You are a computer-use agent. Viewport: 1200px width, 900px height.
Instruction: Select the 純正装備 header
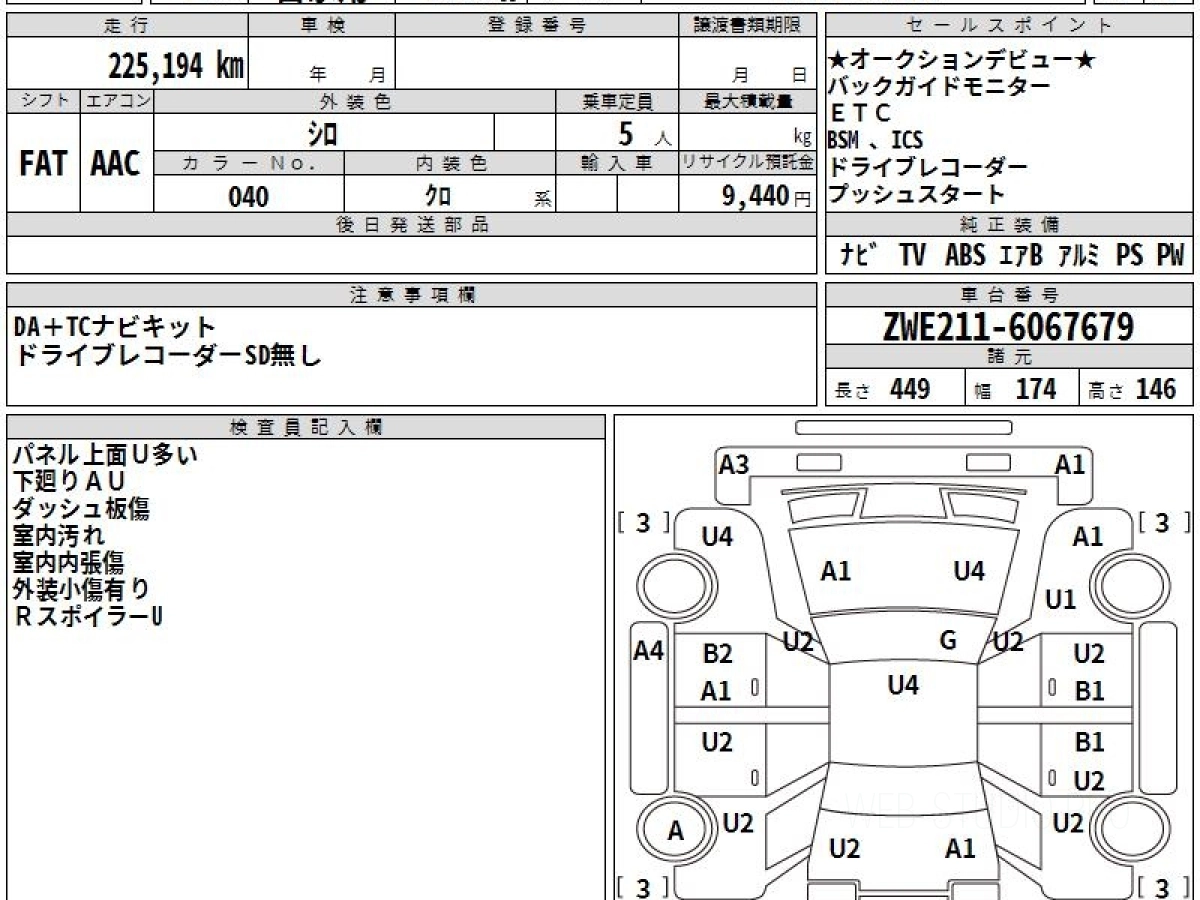tap(1010, 225)
